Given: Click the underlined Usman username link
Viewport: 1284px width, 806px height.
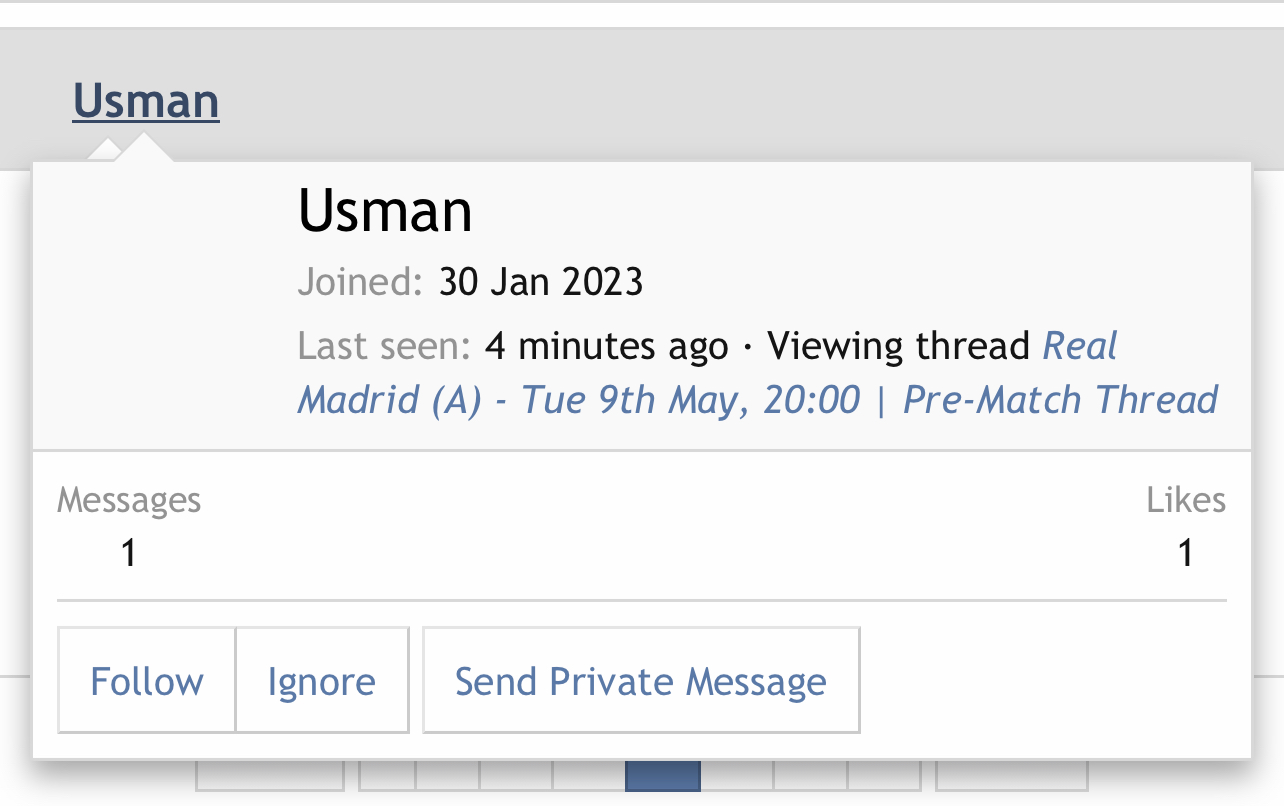Looking at the screenshot, I should click(x=146, y=102).
